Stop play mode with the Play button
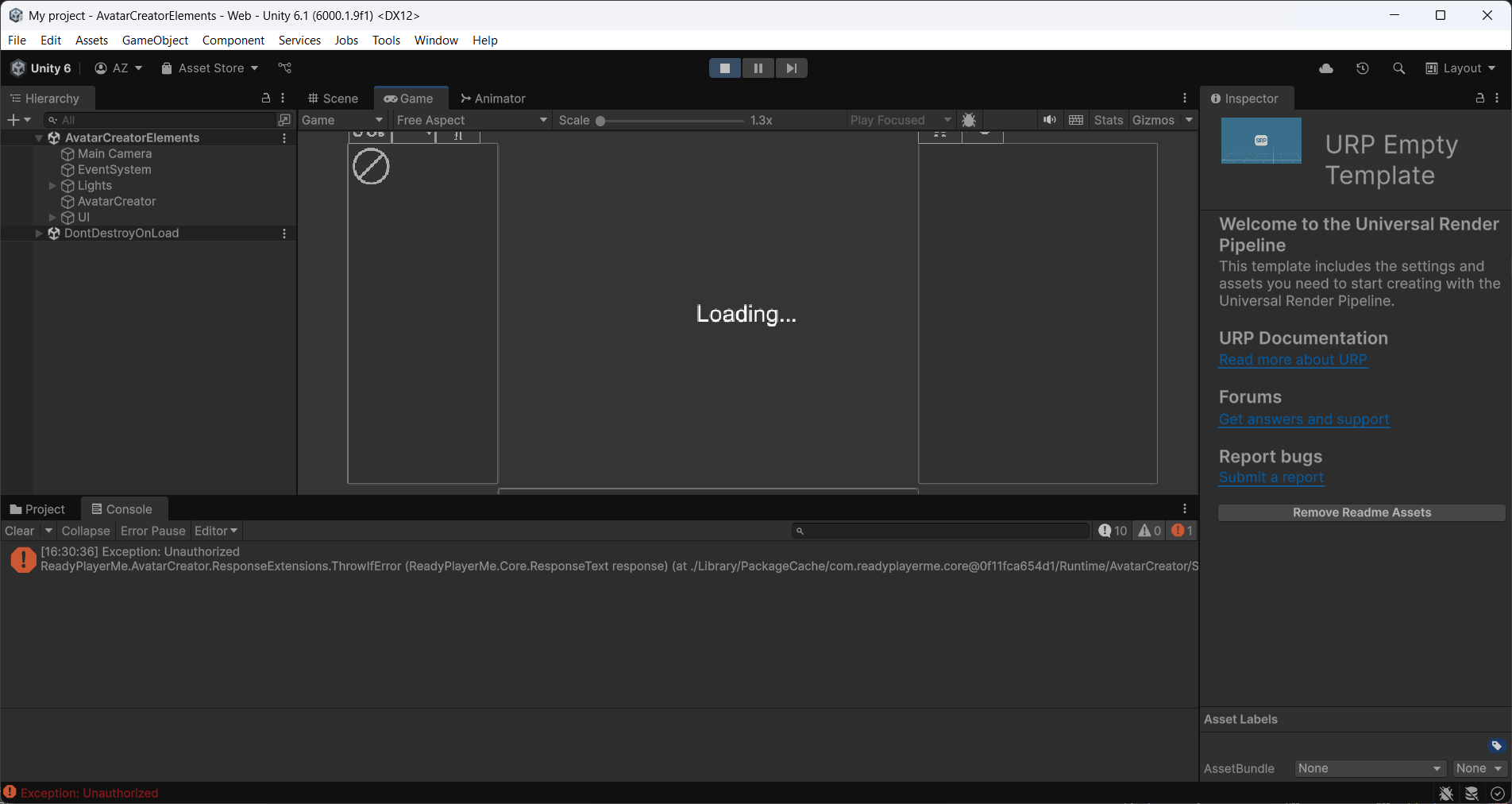1512x804 pixels. (x=725, y=68)
